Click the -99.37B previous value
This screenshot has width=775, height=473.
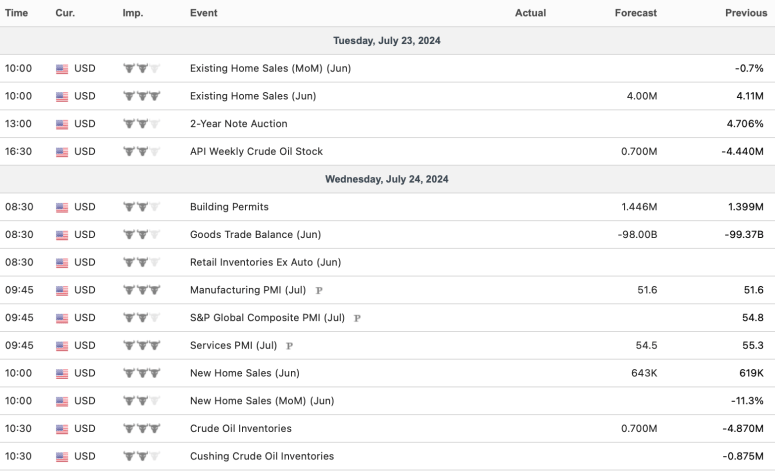(x=744, y=234)
